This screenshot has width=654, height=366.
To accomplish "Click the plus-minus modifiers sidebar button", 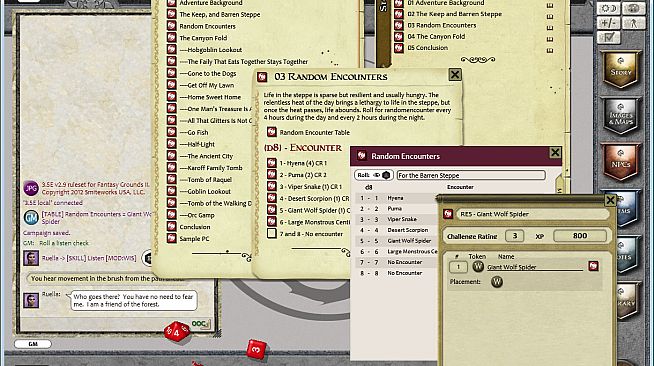I will coord(609,23).
